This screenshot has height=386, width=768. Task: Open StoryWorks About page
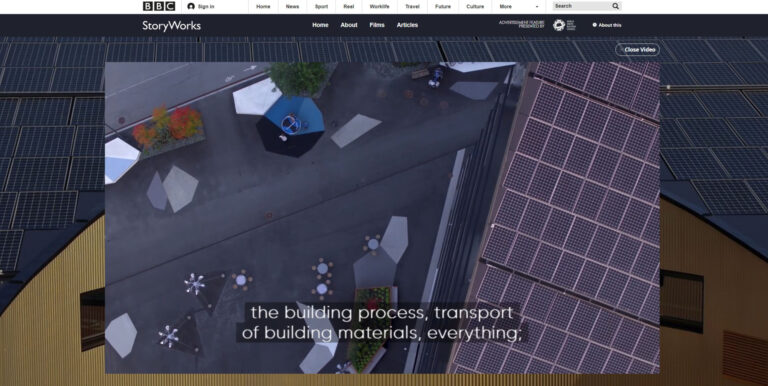pyautogui.click(x=349, y=25)
